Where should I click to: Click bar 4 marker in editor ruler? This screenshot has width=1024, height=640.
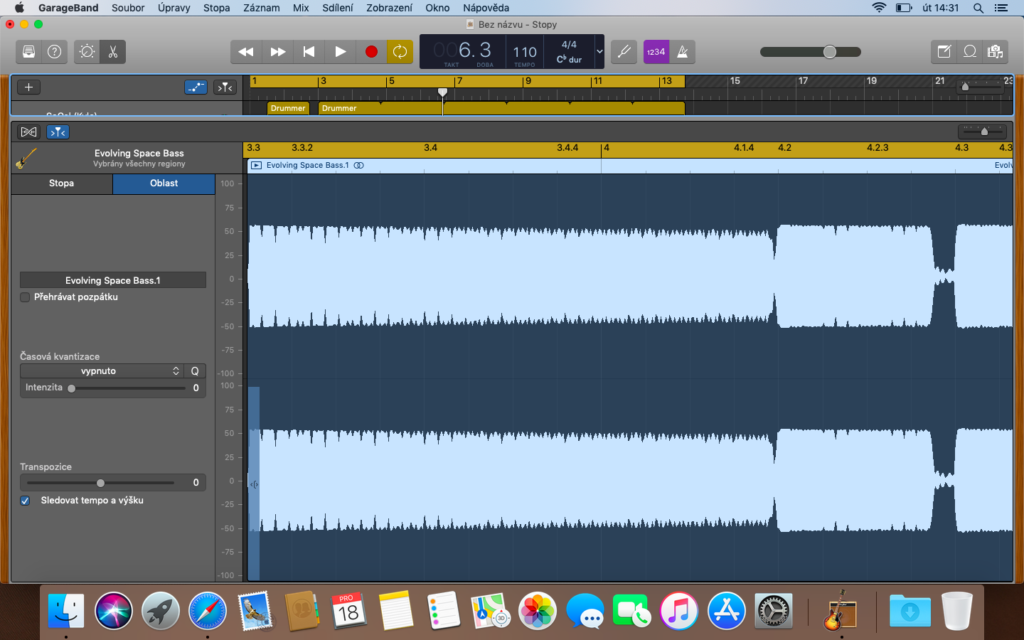coord(605,148)
